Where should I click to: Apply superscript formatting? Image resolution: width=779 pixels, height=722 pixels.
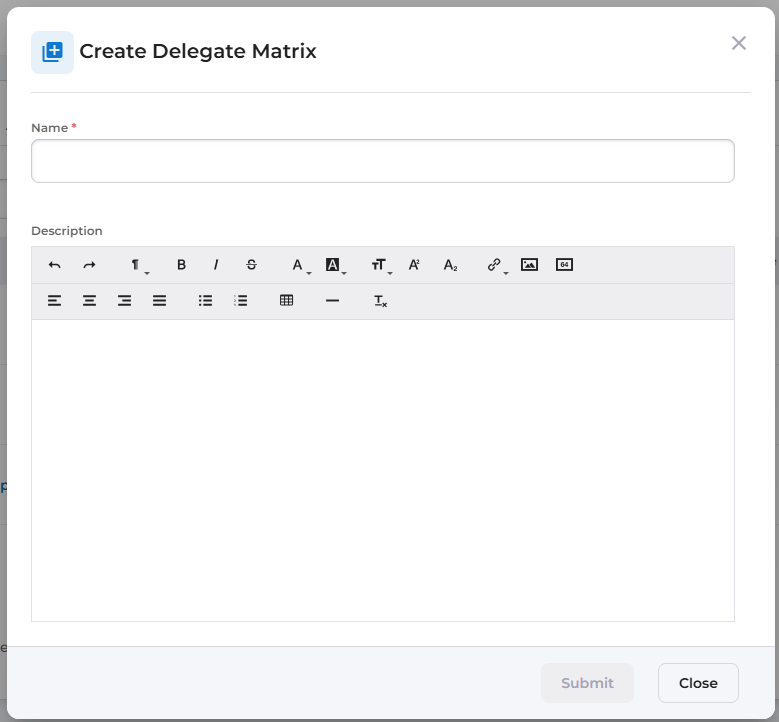[414, 265]
